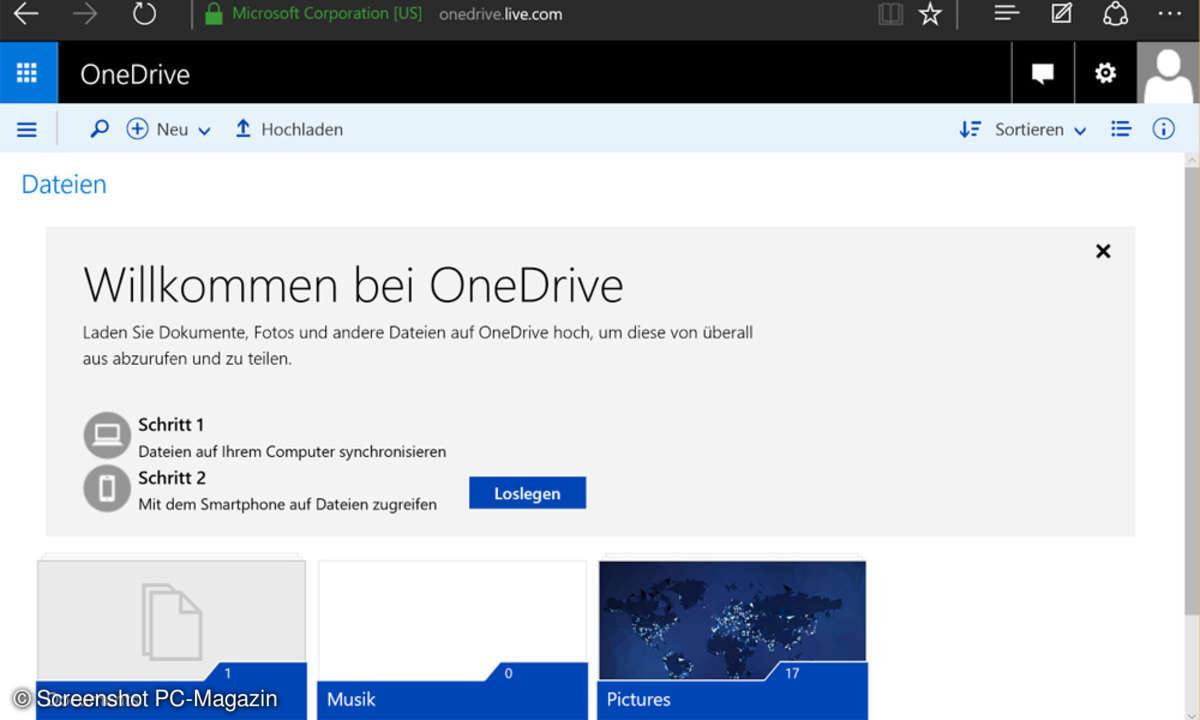Click the OneDrive title in header
This screenshot has width=1200, height=720.
(134, 75)
